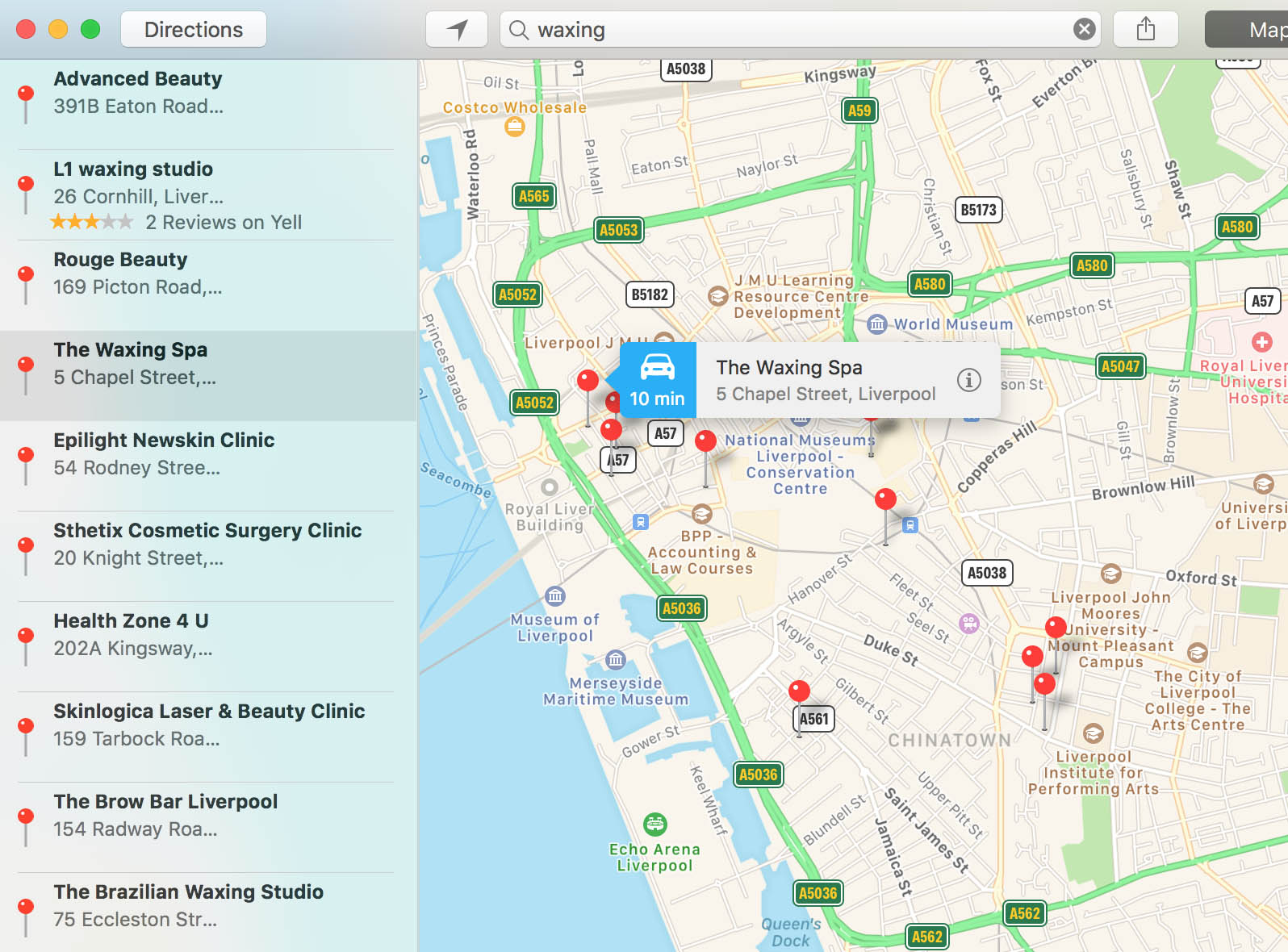Click Liverpool John Moores University icon
The image size is (1288, 952).
1111,574
